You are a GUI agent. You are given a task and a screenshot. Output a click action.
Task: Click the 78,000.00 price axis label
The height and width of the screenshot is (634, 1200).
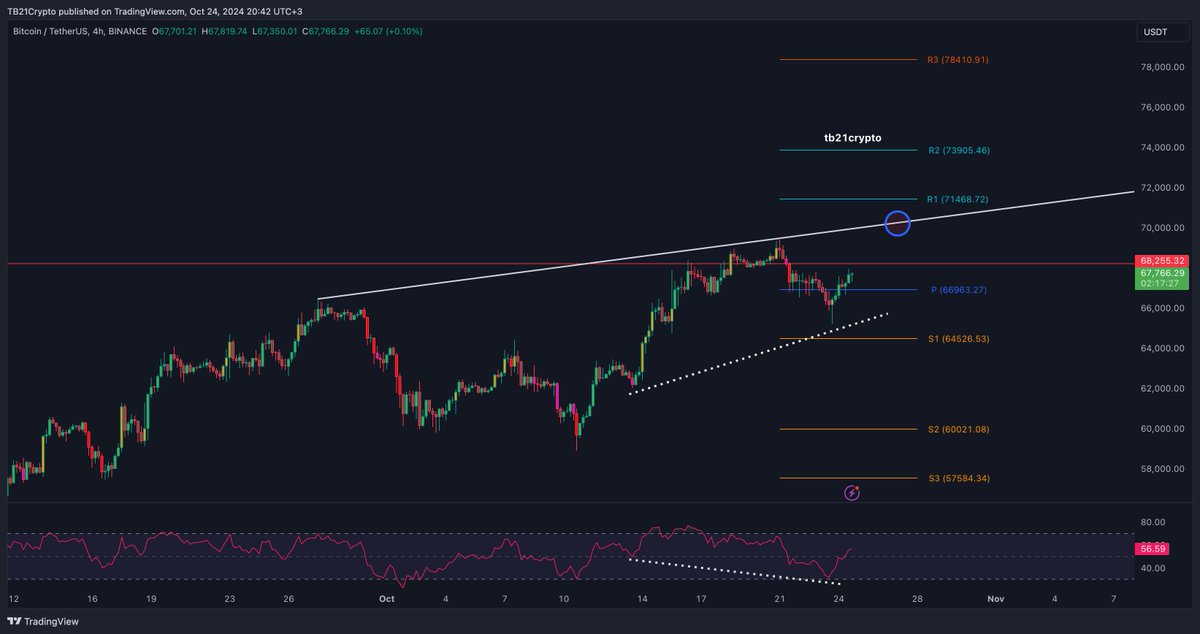pos(1161,67)
